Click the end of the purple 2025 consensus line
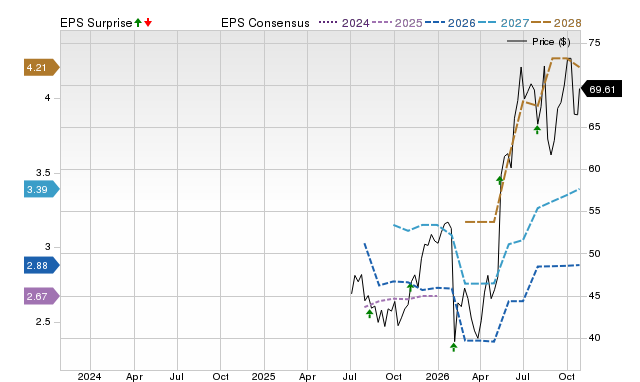Screen dimensions: 640x382 [x=437, y=295]
